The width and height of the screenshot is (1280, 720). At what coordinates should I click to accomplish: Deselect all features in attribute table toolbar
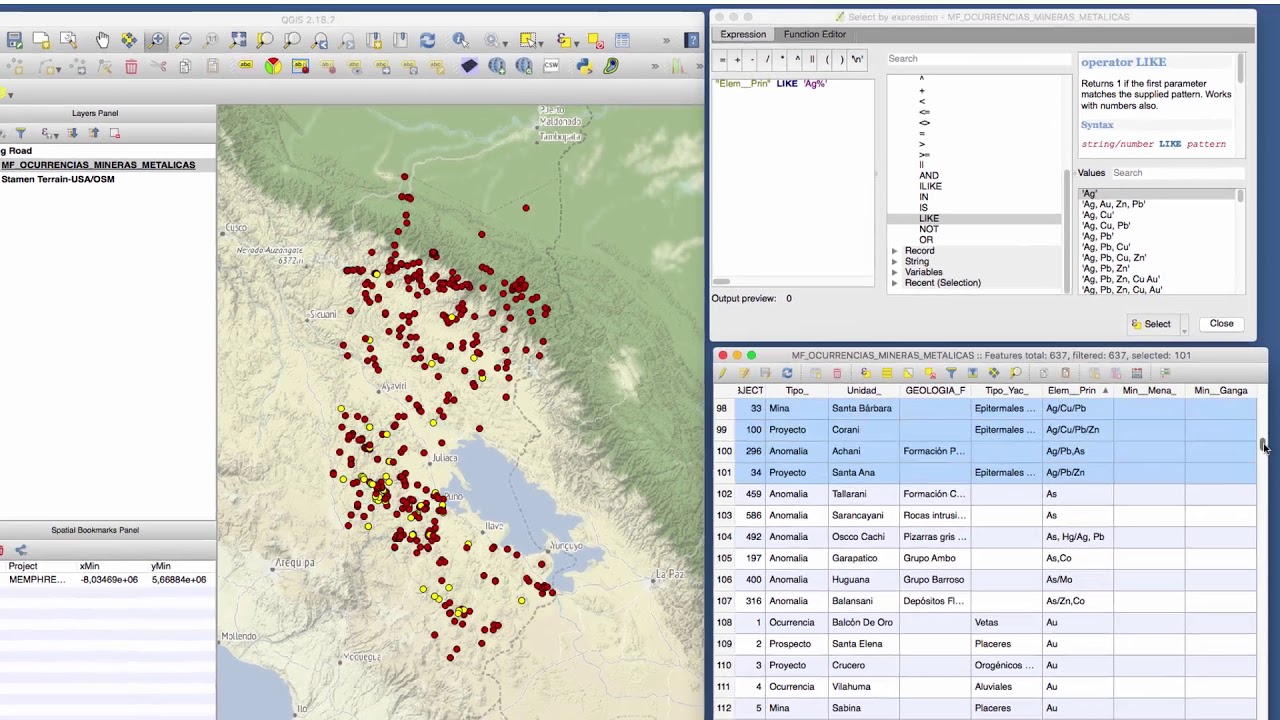point(930,373)
